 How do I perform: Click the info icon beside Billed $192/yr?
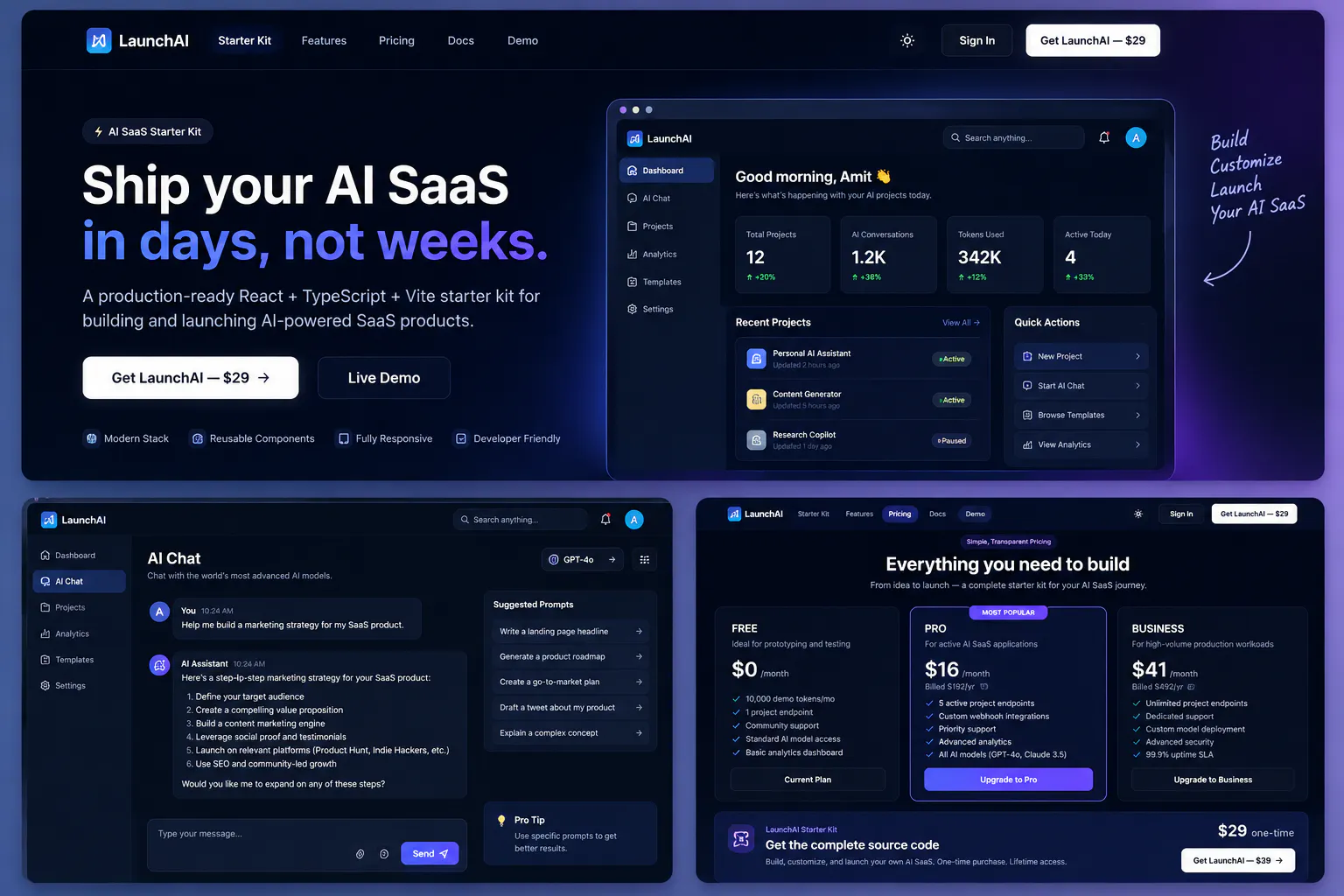pyautogui.click(x=983, y=687)
